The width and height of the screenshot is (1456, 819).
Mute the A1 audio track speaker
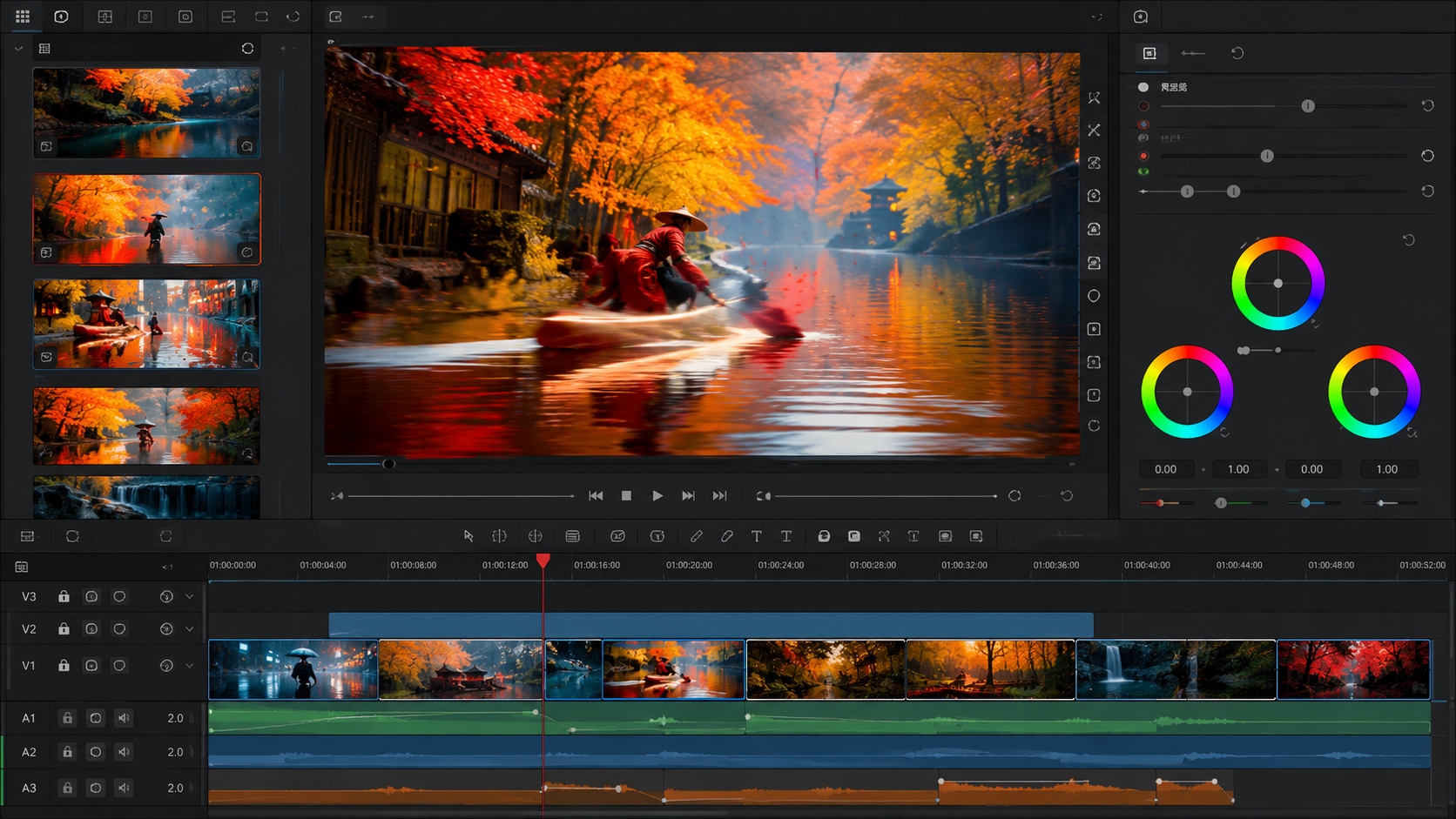pyautogui.click(x=124, y=718)
